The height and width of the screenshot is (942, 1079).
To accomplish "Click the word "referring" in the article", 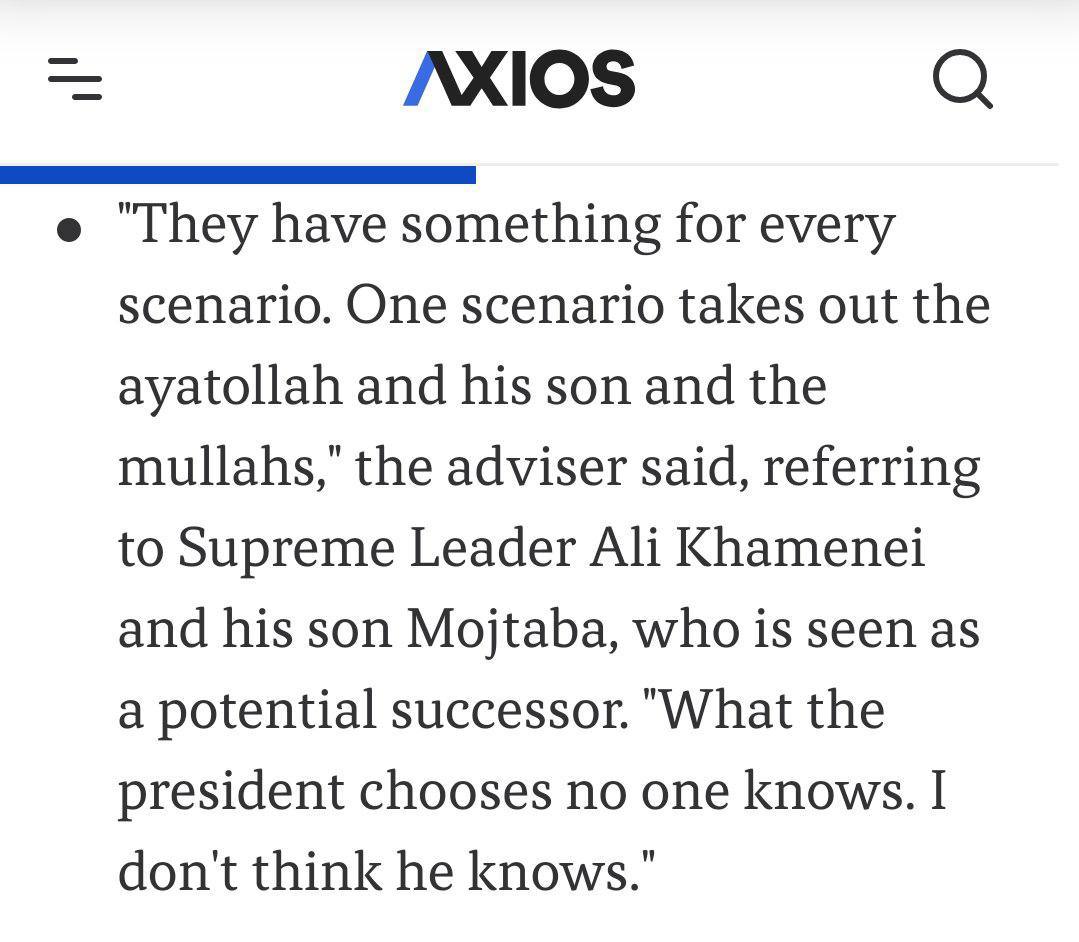I will (872, 466).
